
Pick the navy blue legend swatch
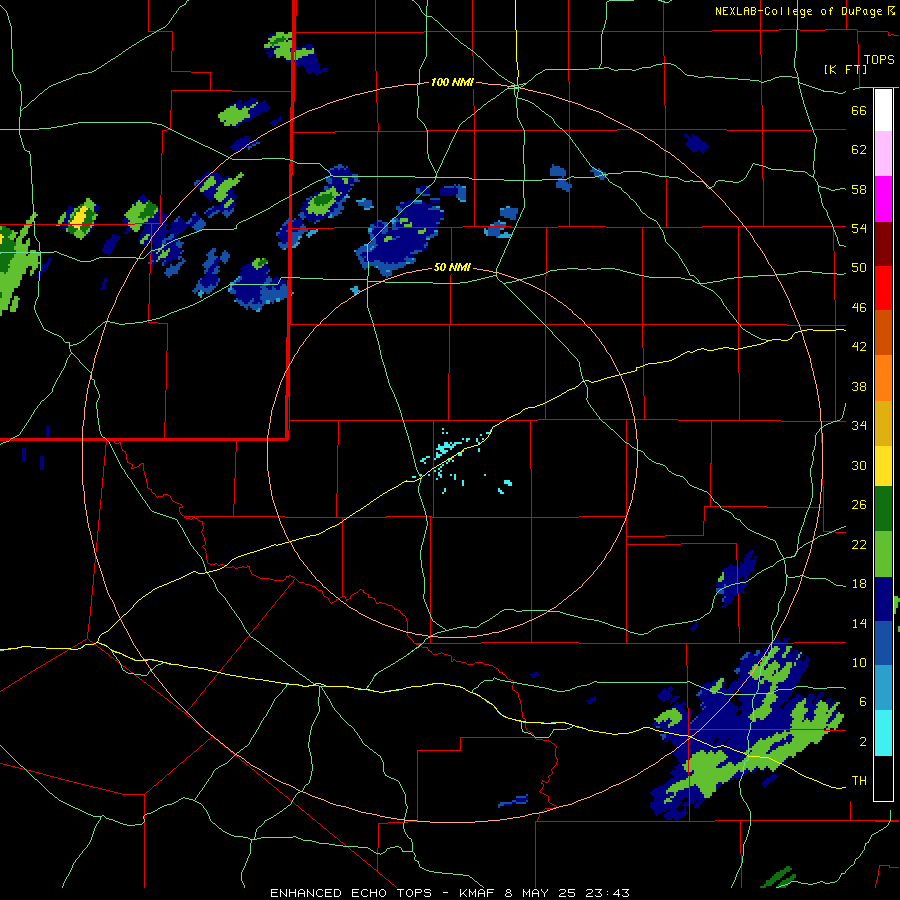[x=883, y=599]
